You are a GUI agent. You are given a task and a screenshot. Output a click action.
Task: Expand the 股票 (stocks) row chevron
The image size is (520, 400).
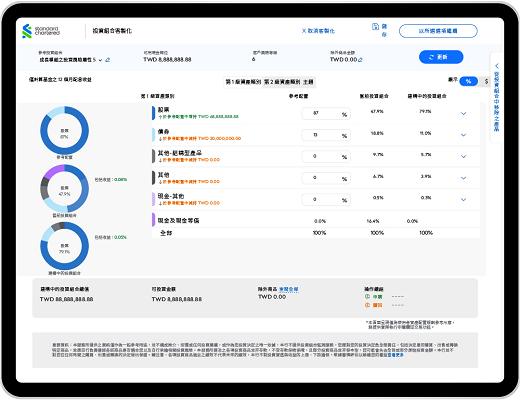pyautogui.click(x=463, y=113)
